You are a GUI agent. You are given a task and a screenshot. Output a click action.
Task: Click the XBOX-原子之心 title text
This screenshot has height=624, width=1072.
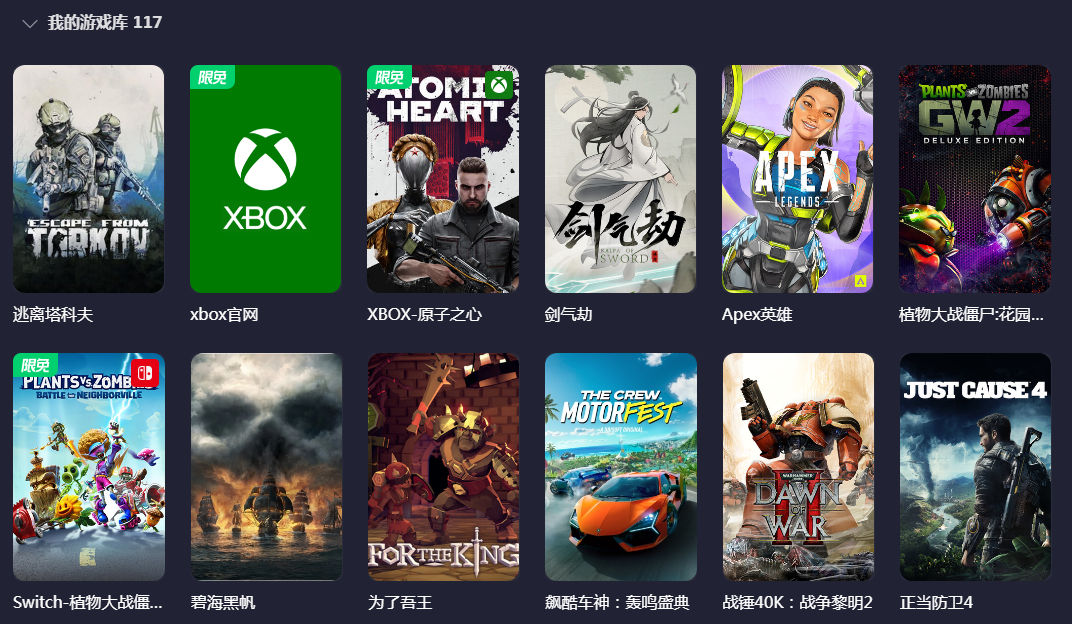(424, 314)
